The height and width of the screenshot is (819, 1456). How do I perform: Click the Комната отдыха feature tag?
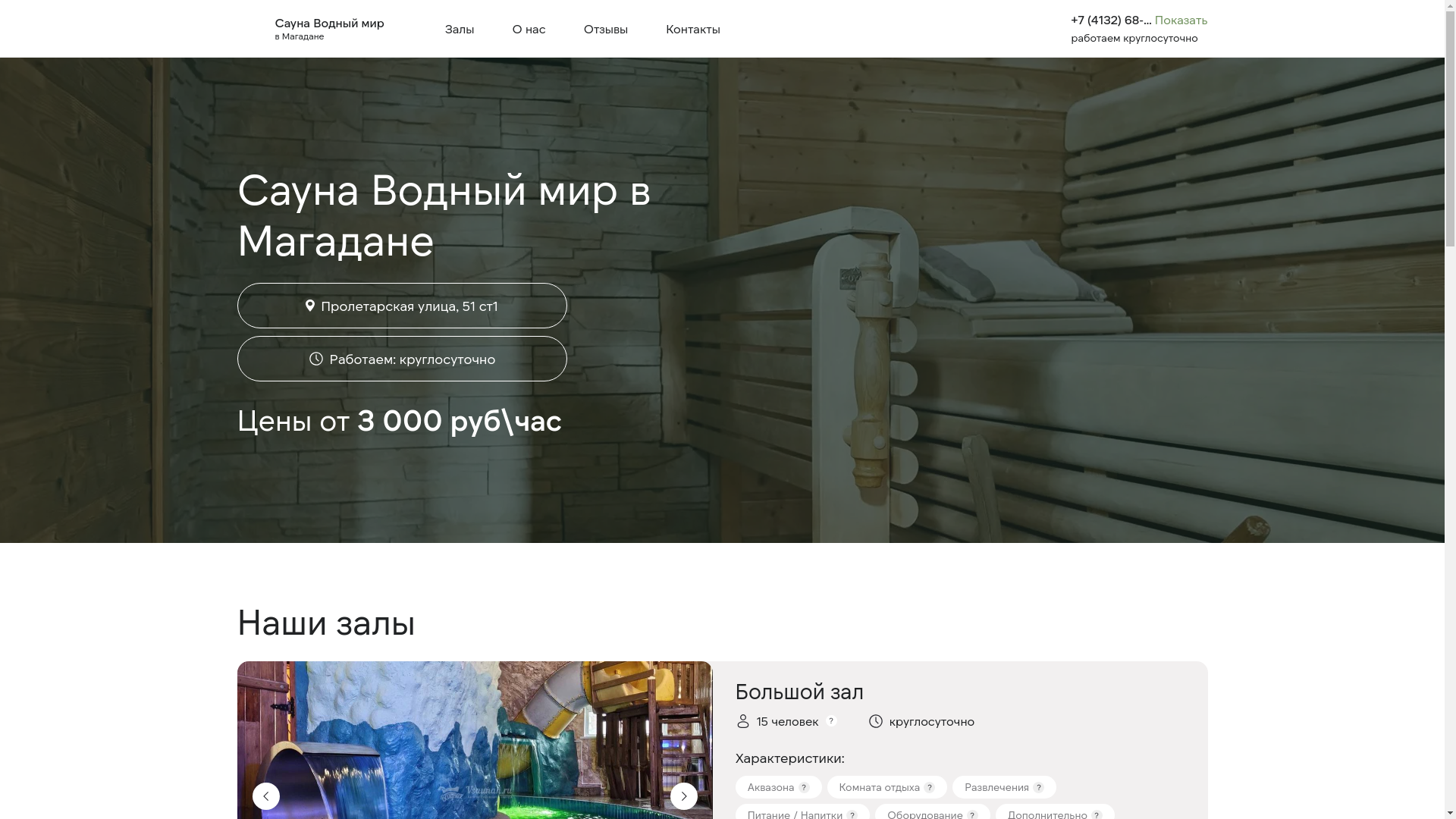point(886,787)
